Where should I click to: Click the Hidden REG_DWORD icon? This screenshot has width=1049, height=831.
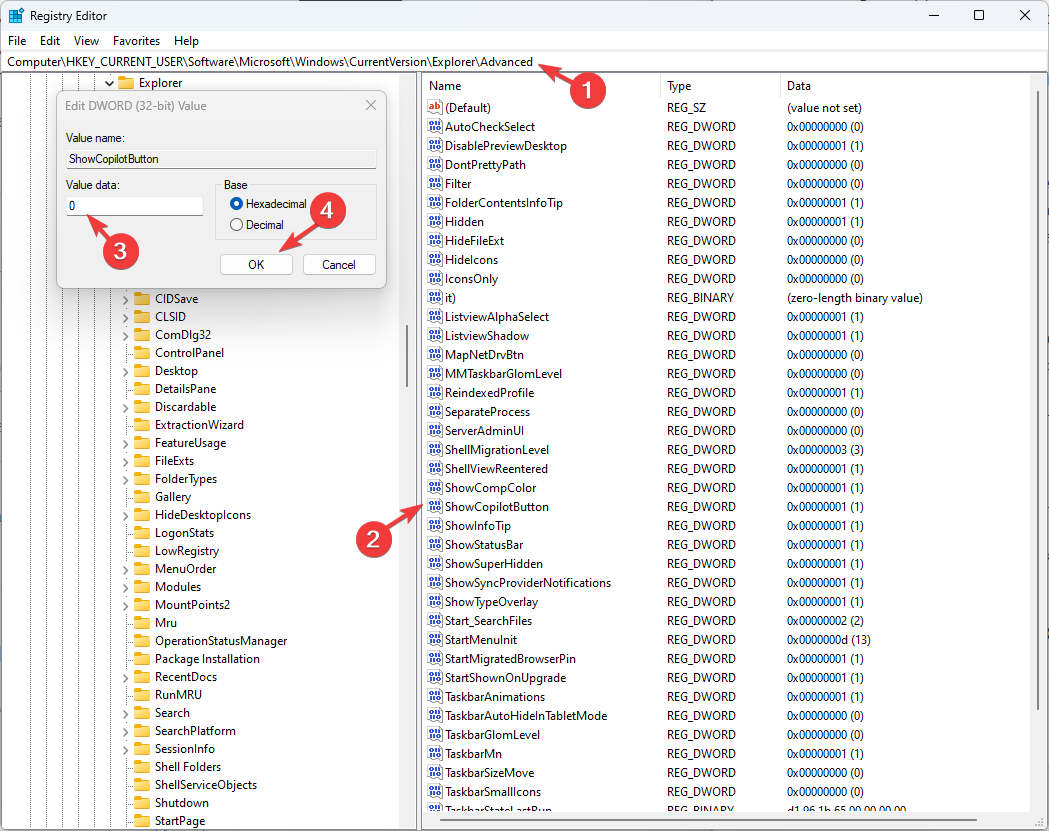436,221
